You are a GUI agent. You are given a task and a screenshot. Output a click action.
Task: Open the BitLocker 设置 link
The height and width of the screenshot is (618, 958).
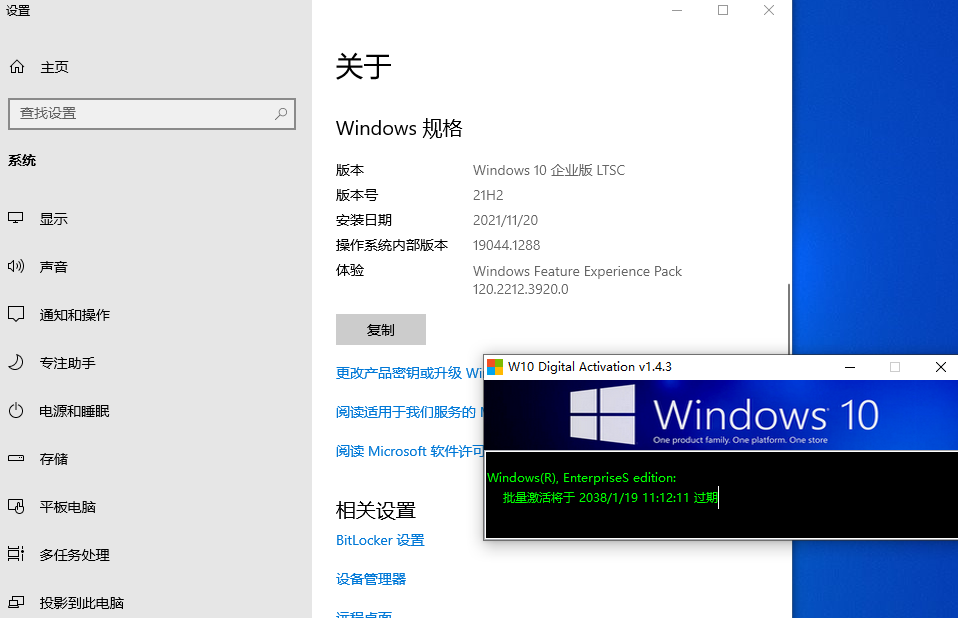pos(380,539)
